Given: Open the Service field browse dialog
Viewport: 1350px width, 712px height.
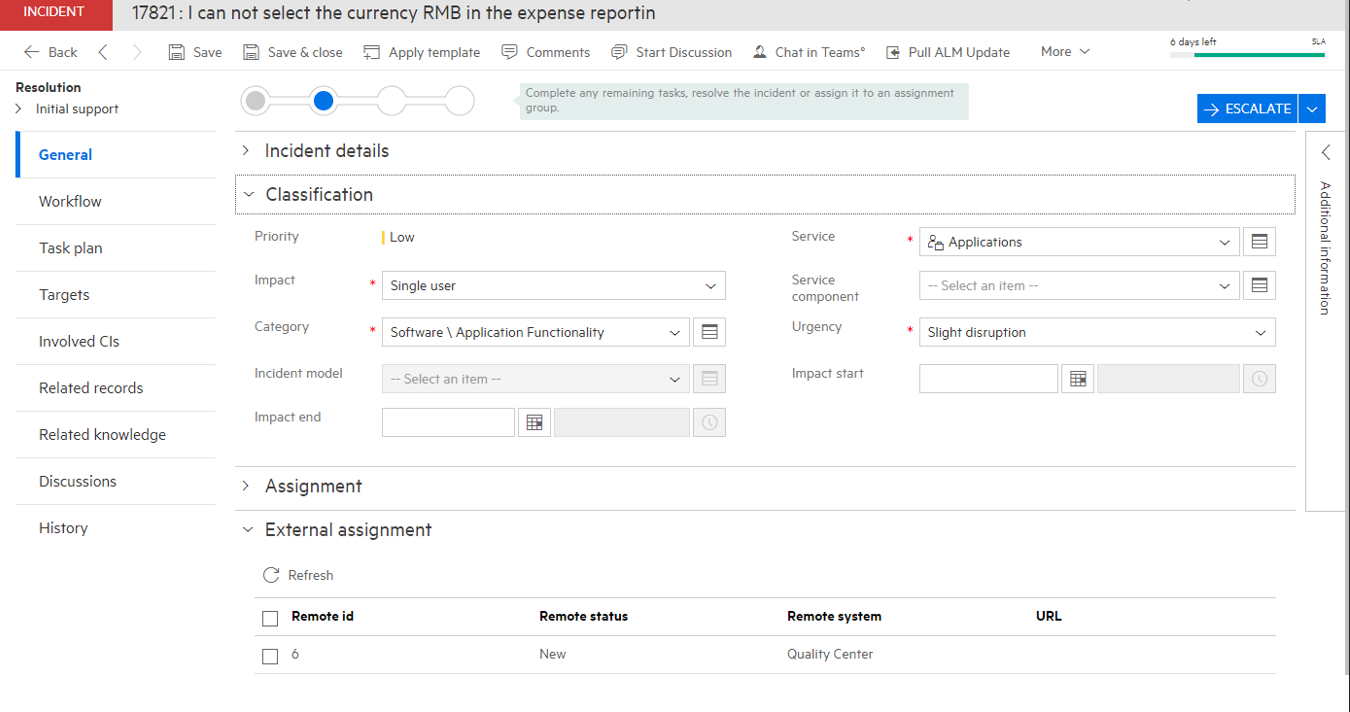Looking at the screenshot, I should pyautogui.click(x=1259, y=241).
